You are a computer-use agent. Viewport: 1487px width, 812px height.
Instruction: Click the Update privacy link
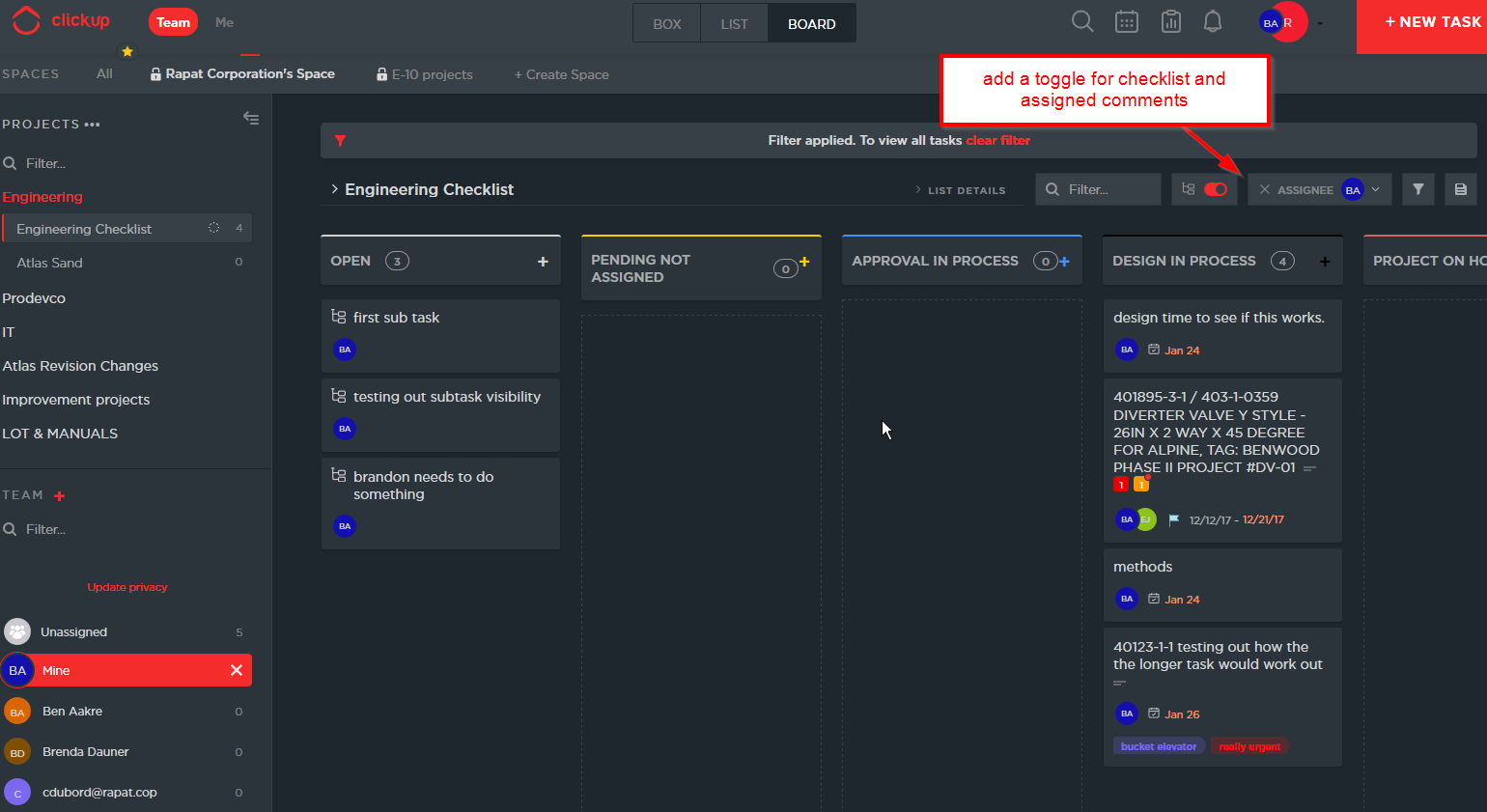coord(127,587)
